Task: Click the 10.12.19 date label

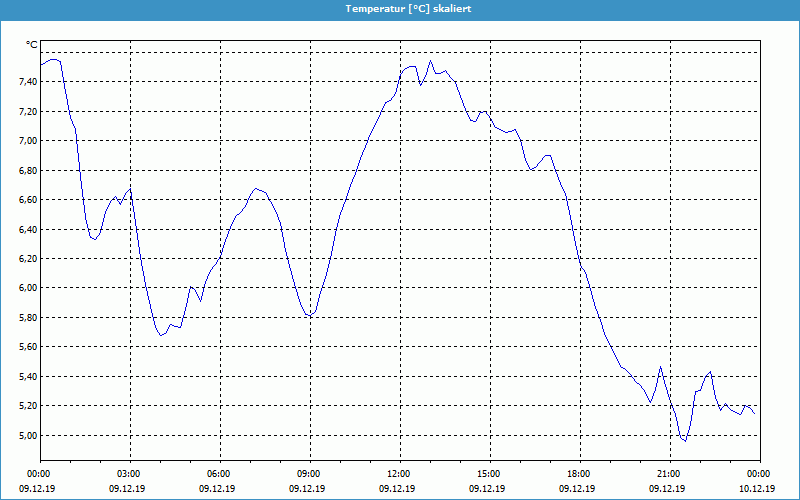Action: click(x=759, y=489)
